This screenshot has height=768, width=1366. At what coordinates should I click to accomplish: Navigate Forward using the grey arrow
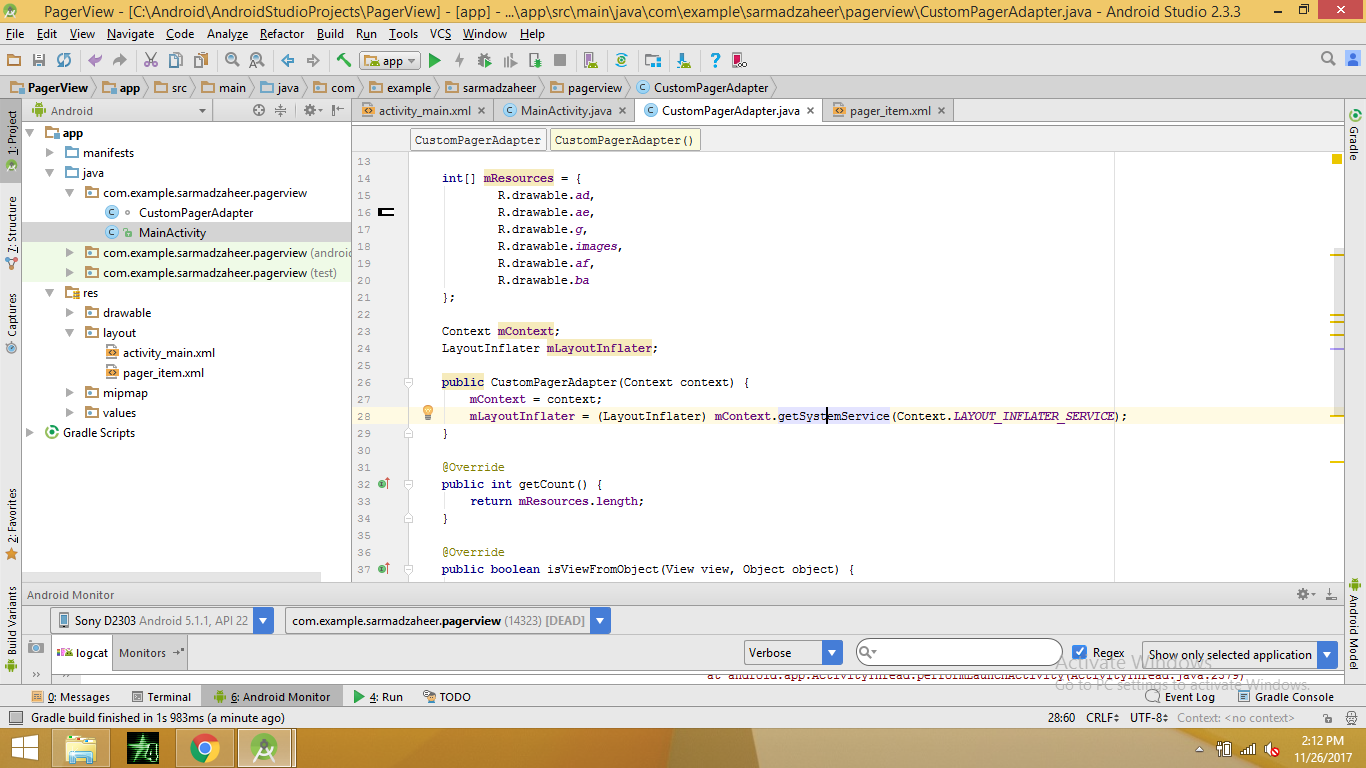click(x=313, y=61)
